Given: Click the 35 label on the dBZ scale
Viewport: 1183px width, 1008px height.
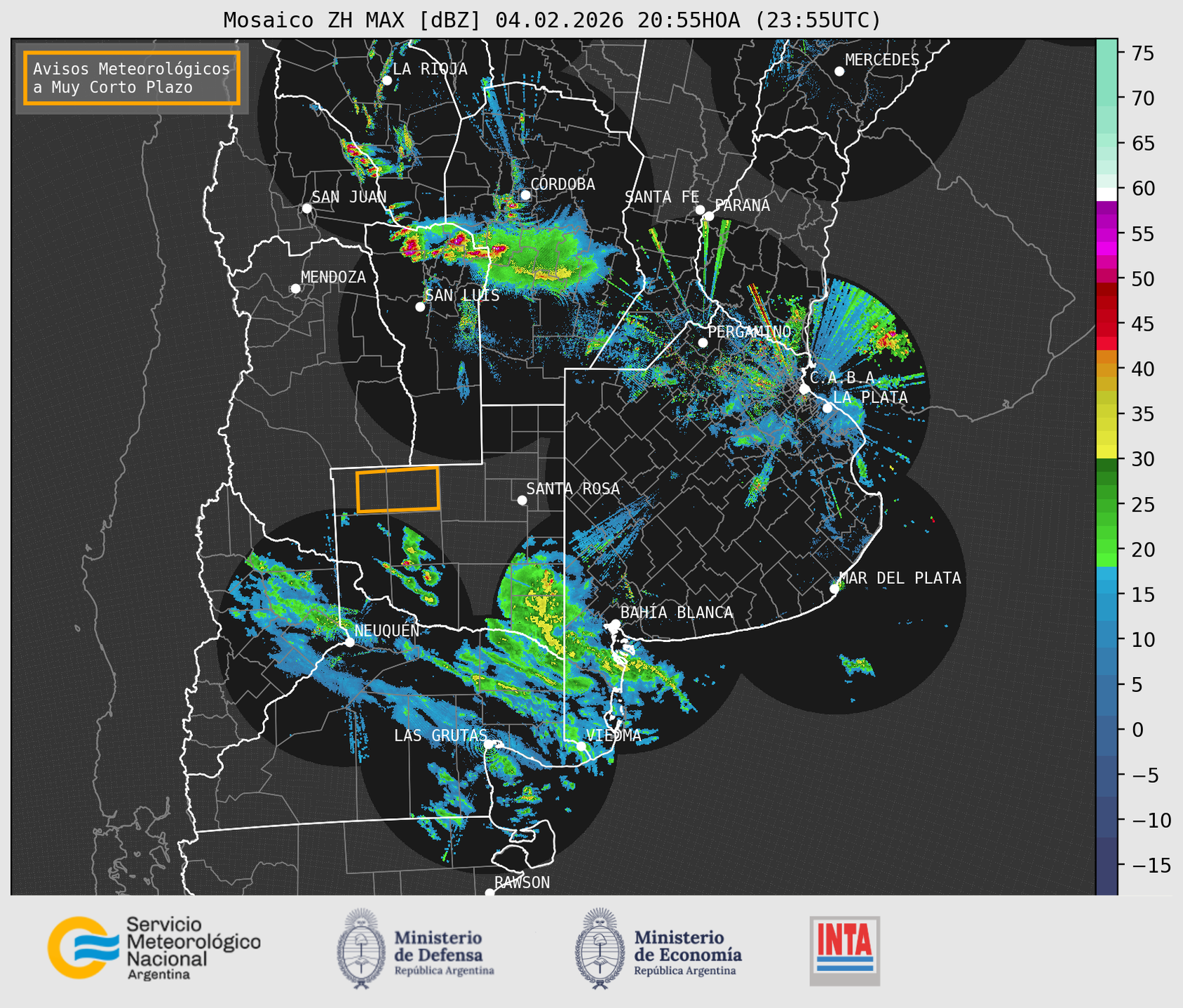Looking at the screenshot, I should (x=1142, y=414).
